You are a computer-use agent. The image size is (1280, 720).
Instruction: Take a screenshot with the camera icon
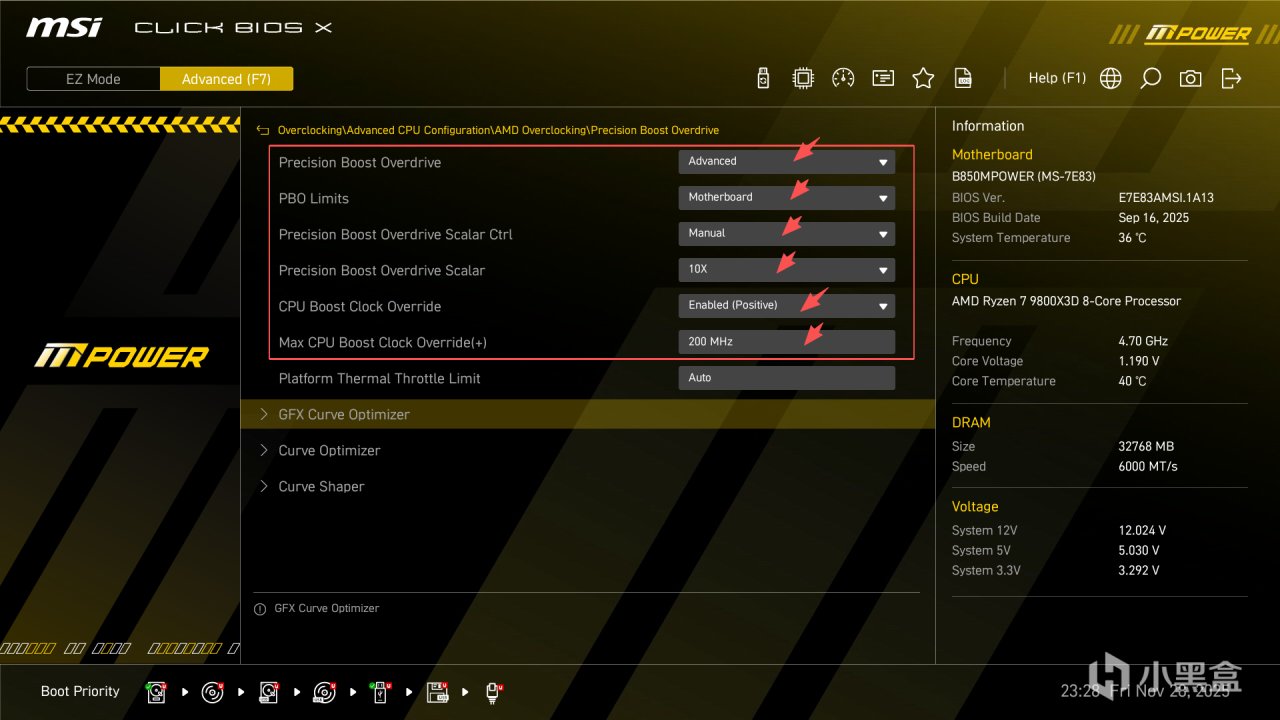[1190, 78]
